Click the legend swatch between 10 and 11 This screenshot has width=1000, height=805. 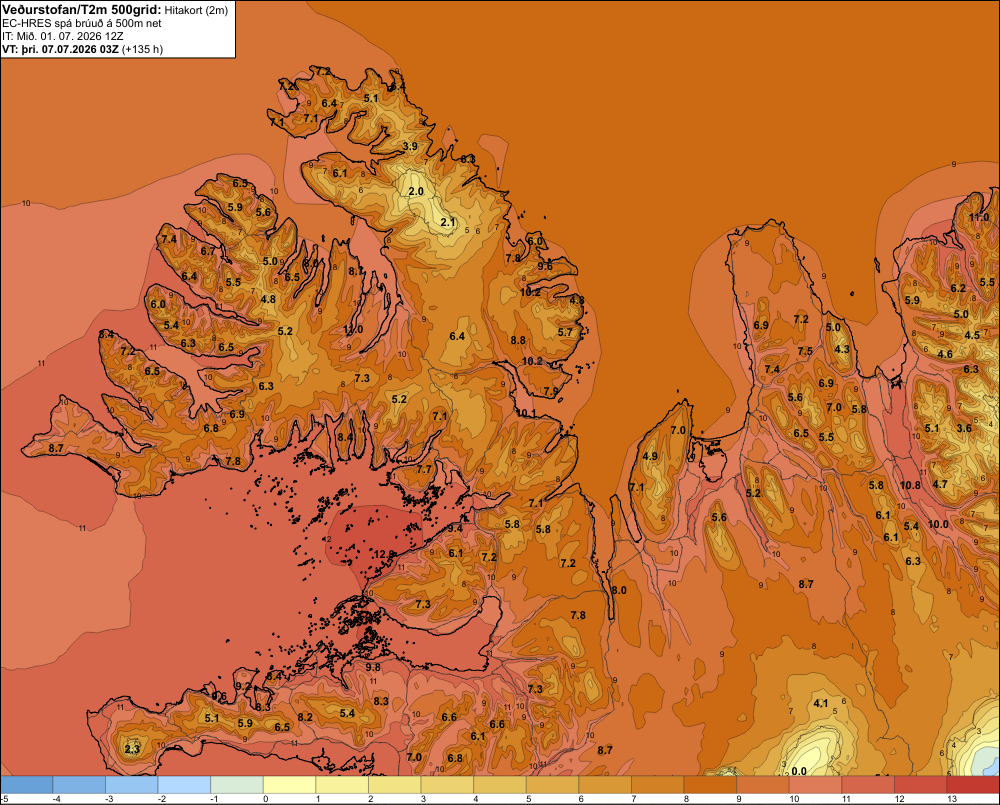pos(816,784)
